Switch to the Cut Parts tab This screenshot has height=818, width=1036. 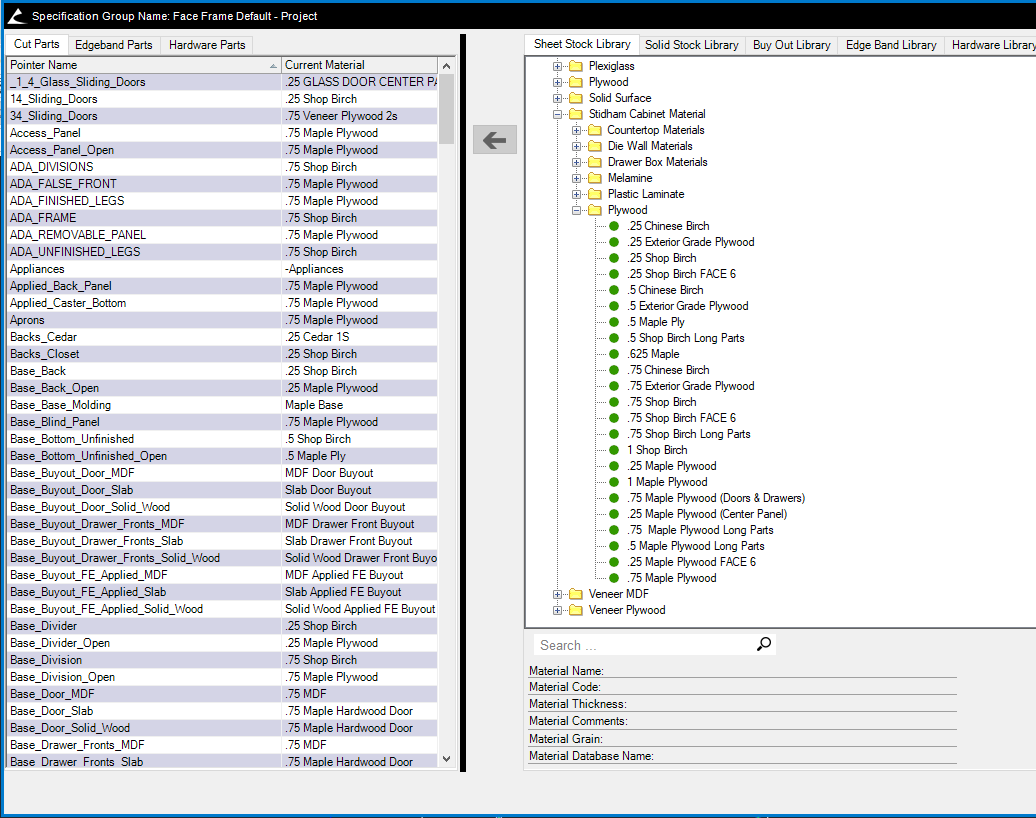click(36, 44)
